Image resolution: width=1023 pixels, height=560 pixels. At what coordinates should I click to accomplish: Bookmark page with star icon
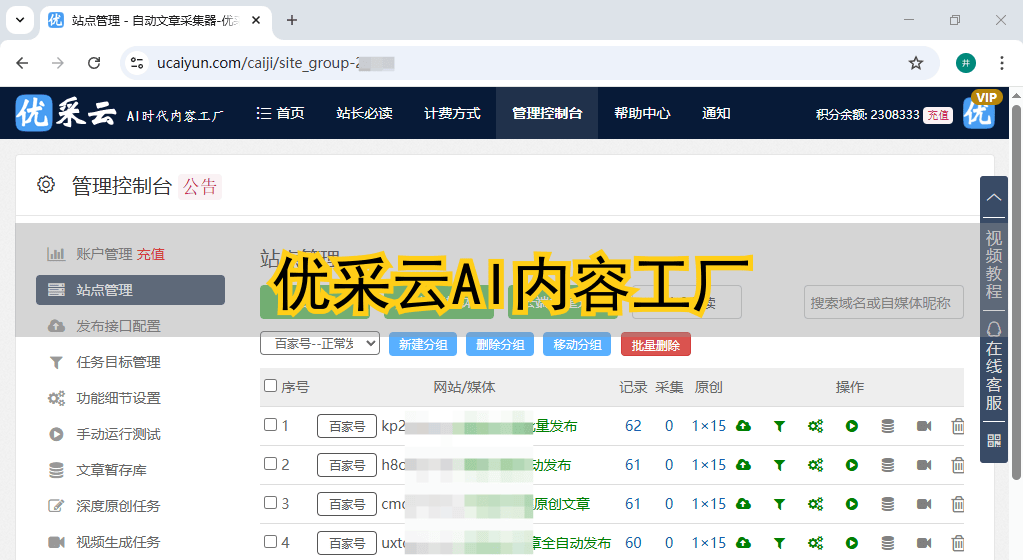pyautogui.click(x=915, y=63)
